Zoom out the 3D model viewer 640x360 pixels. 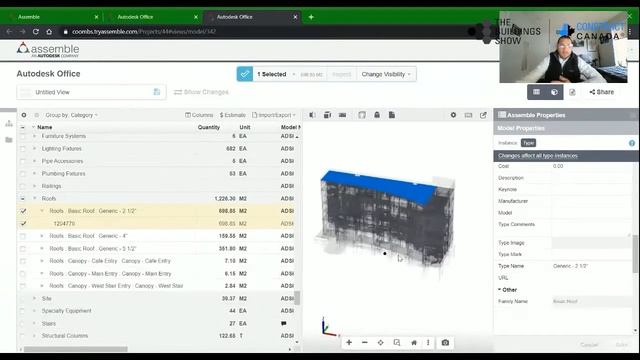click(364, 342)
